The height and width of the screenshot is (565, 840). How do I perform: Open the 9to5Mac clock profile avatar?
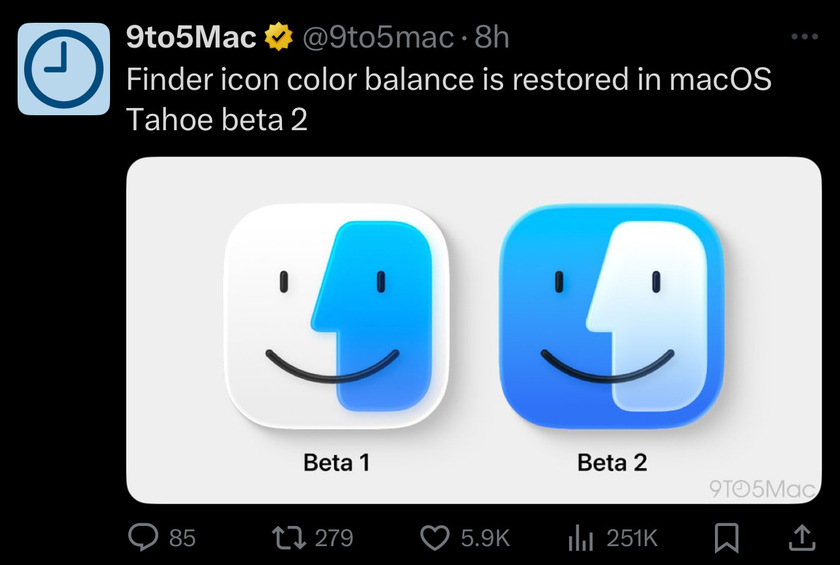pyautogui.click(x=64, y=69)
